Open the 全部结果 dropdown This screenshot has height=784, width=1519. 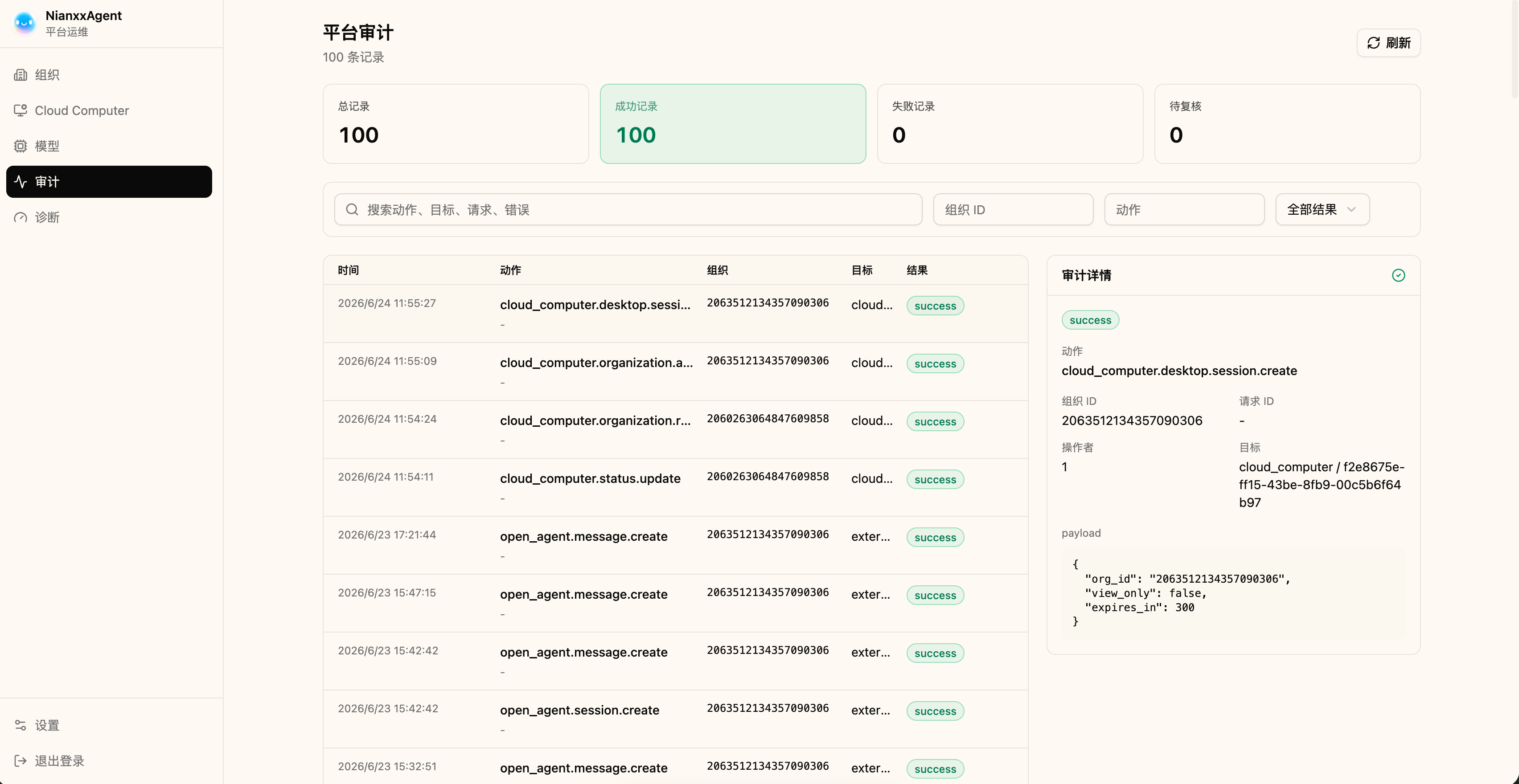[x=1322, y=209]
